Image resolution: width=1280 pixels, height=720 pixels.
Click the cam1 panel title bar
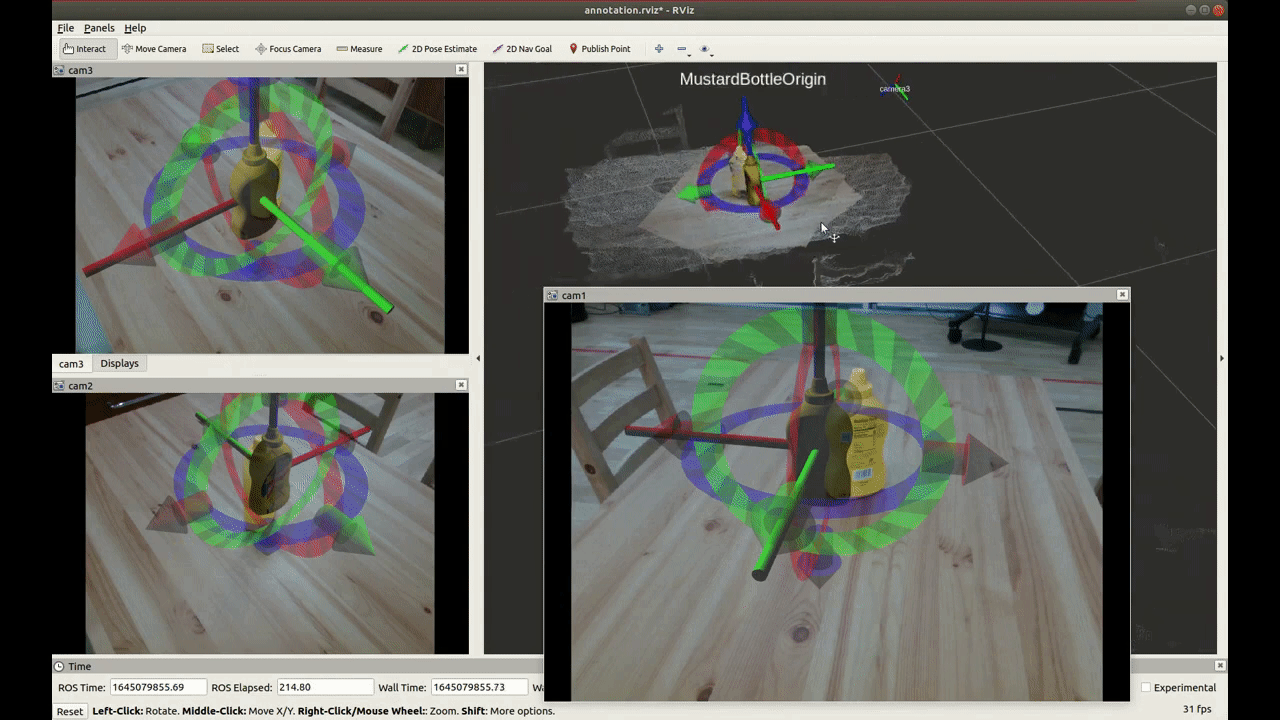click(x=836, y=295)
